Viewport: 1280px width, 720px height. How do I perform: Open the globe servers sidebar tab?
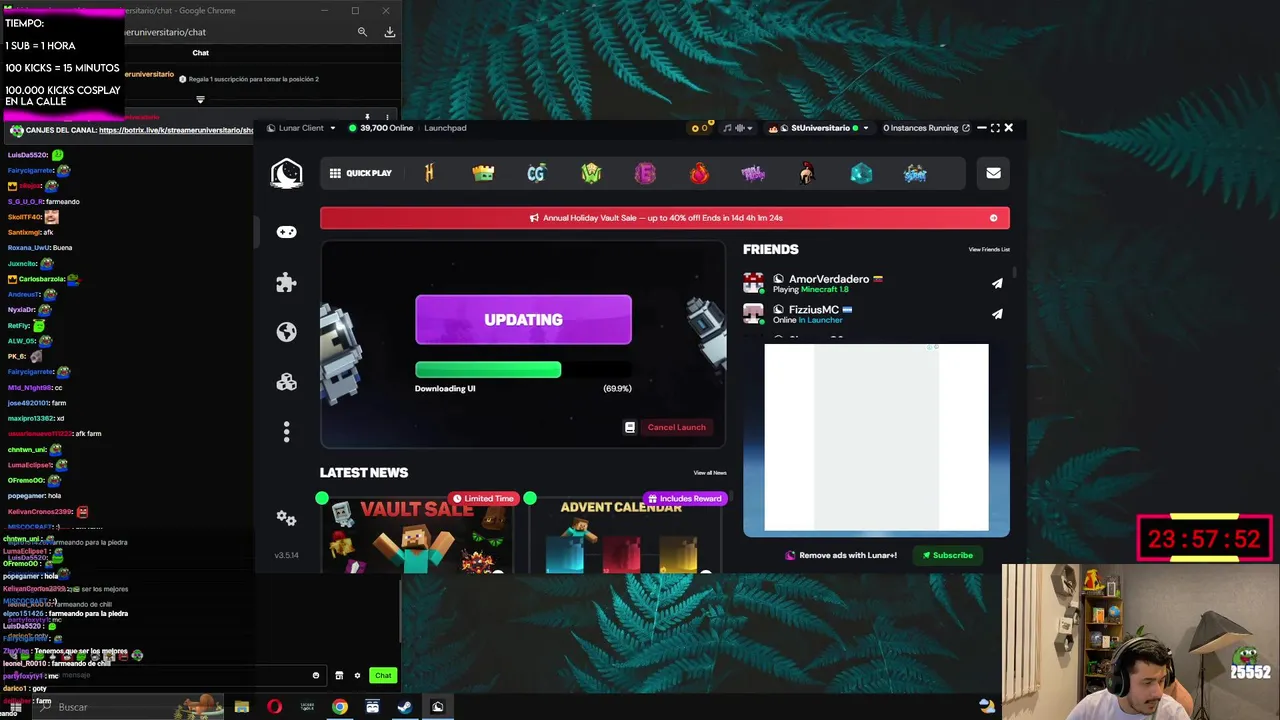(286, 332)
